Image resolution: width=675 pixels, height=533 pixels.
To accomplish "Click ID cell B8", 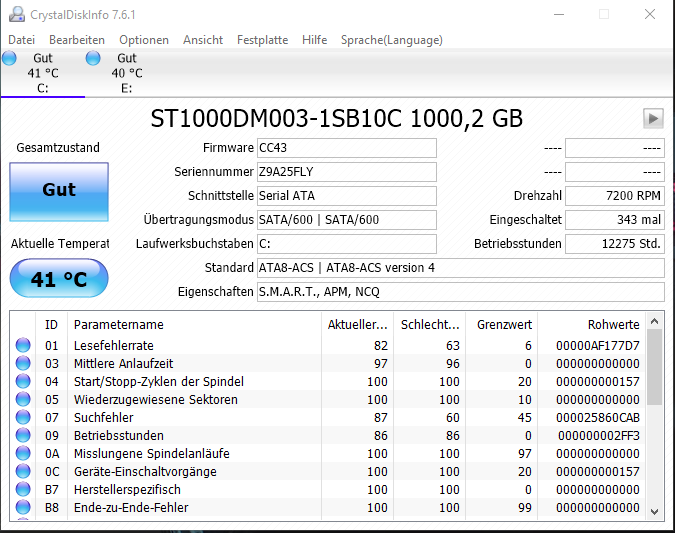I will (x=52, y=508).
